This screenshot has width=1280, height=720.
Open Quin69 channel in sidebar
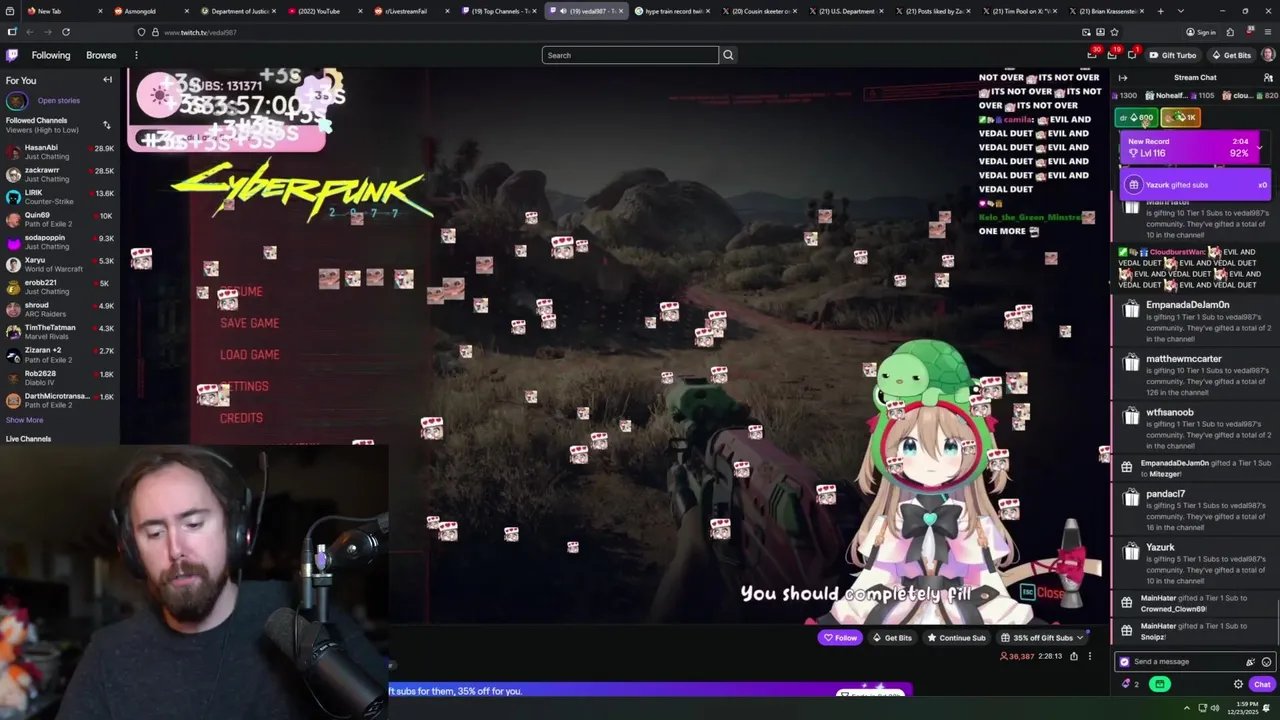pos(60,220)
